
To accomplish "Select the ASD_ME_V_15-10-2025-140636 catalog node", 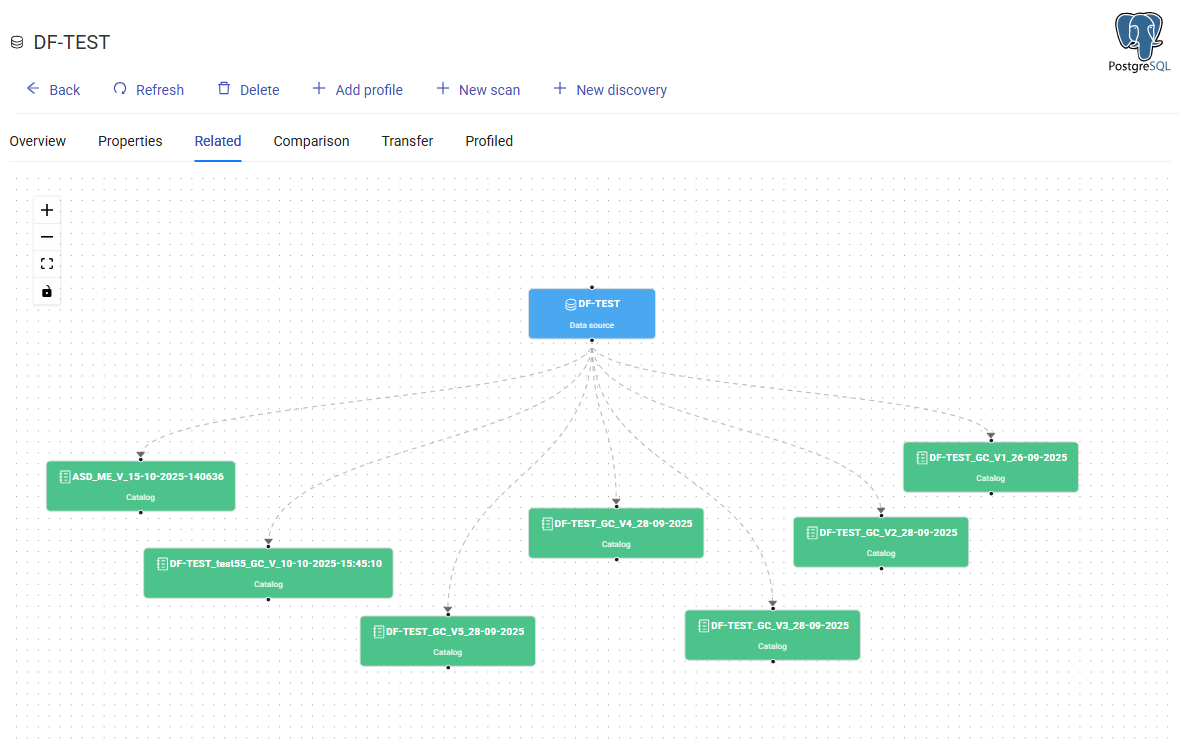I will click(141, 486).
